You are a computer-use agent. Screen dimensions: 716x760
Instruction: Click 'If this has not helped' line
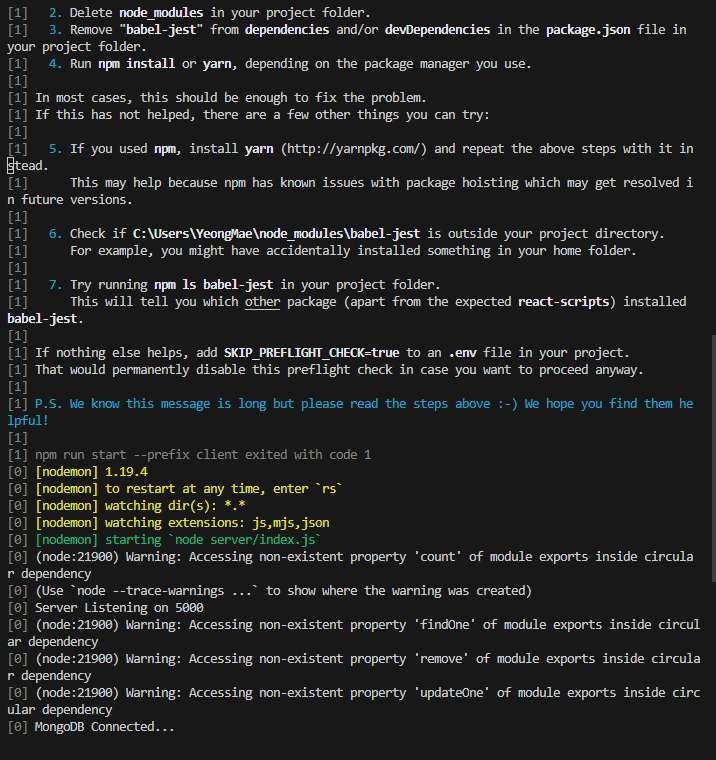(262, 115)
